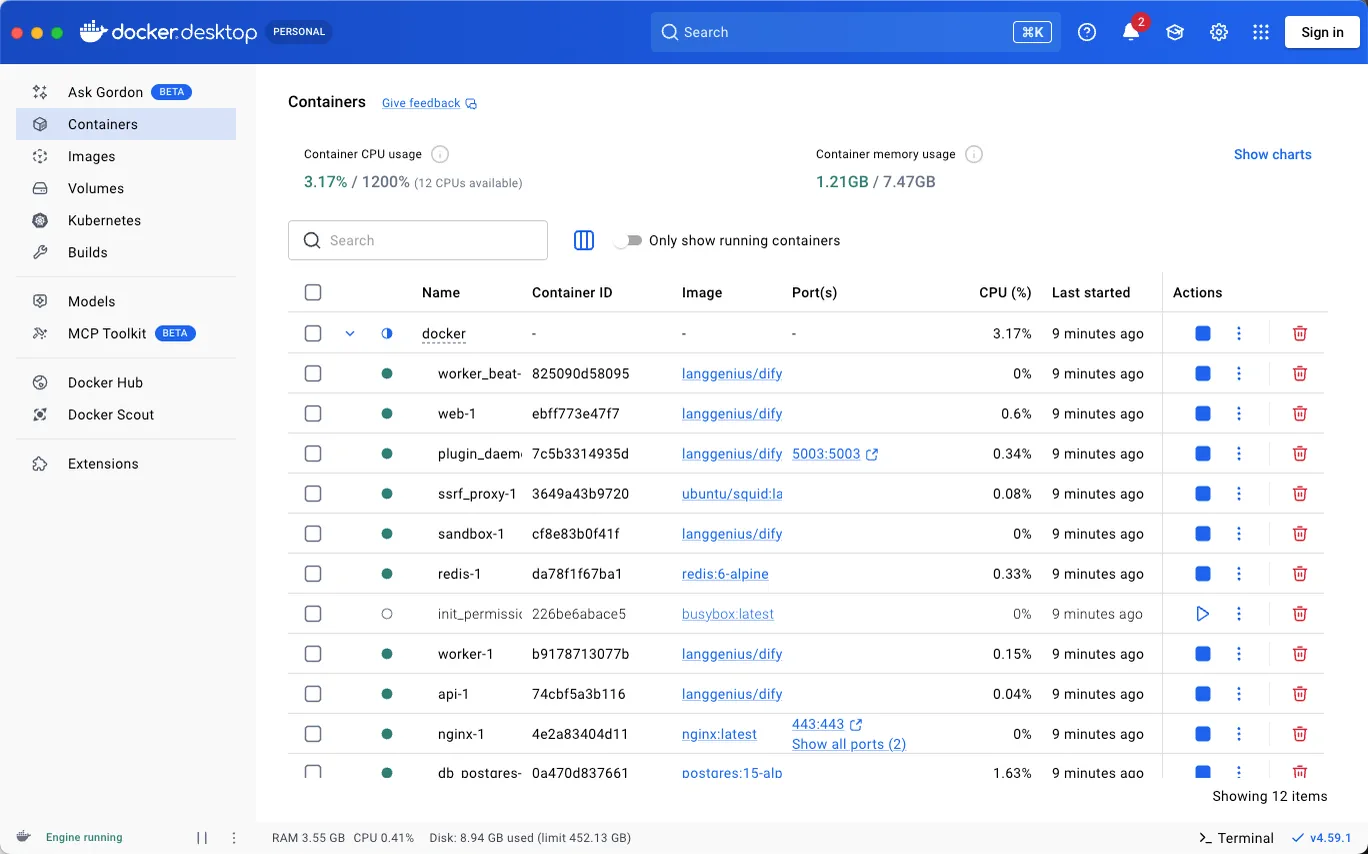Stop the redis-1 container
The height and width of the screenshot is (854, 1368).
point(1203,573)
